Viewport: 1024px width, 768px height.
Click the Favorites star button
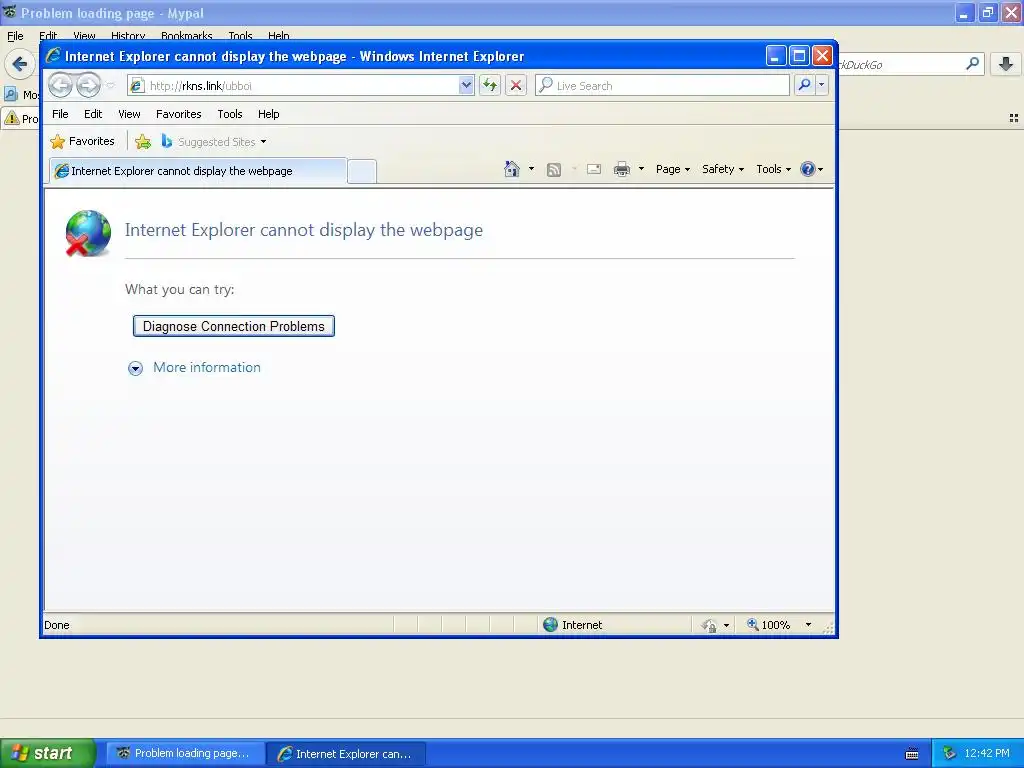[x=82, y=141]
